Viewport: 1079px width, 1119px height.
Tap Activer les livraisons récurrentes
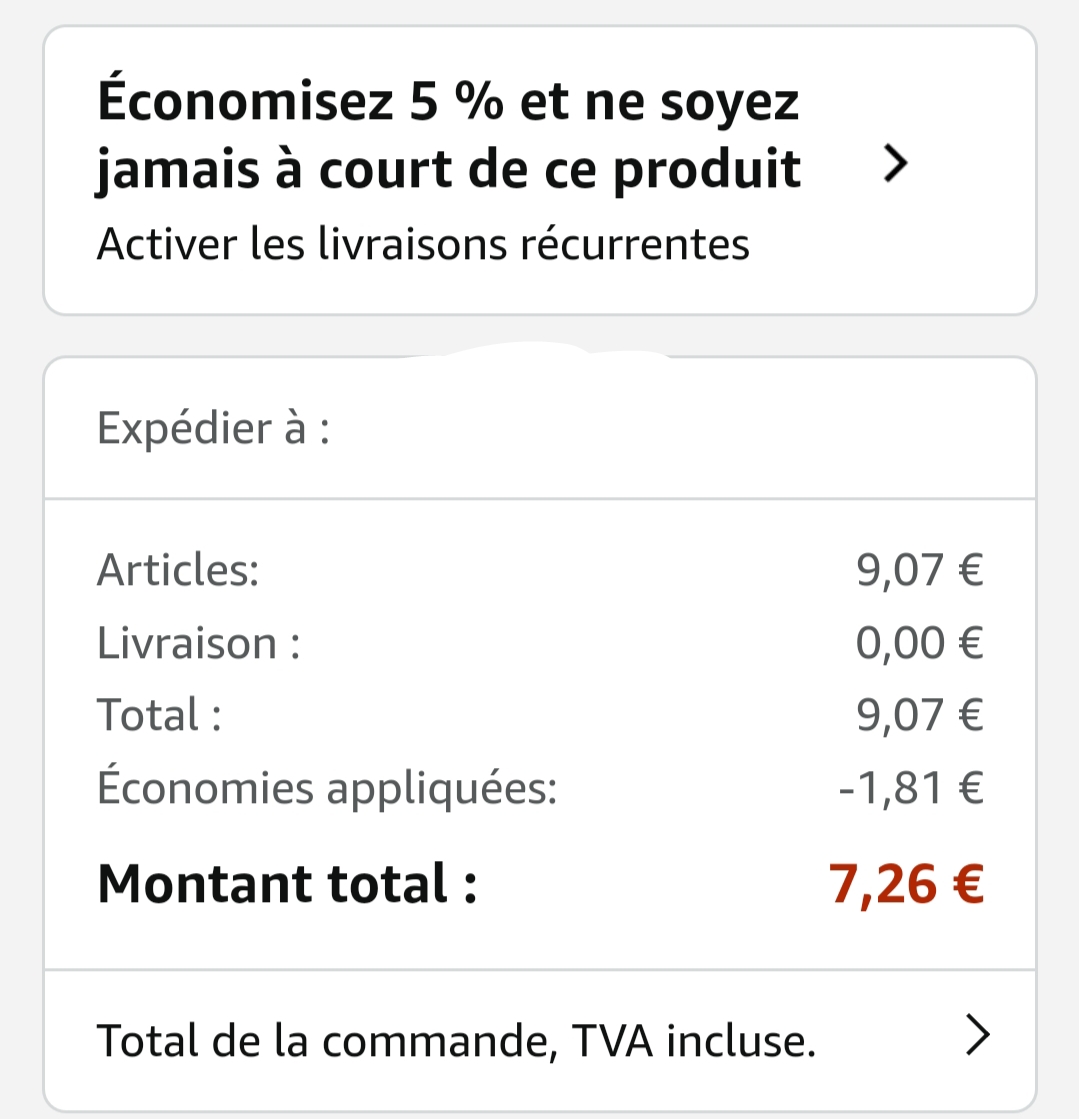(x=422, y=244)
